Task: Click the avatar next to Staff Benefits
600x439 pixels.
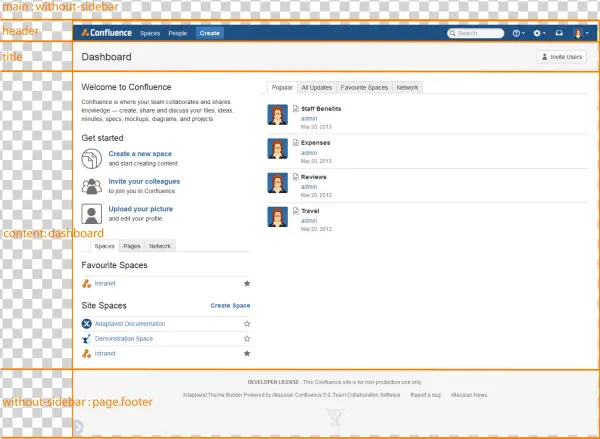Action: click(277, 115)
